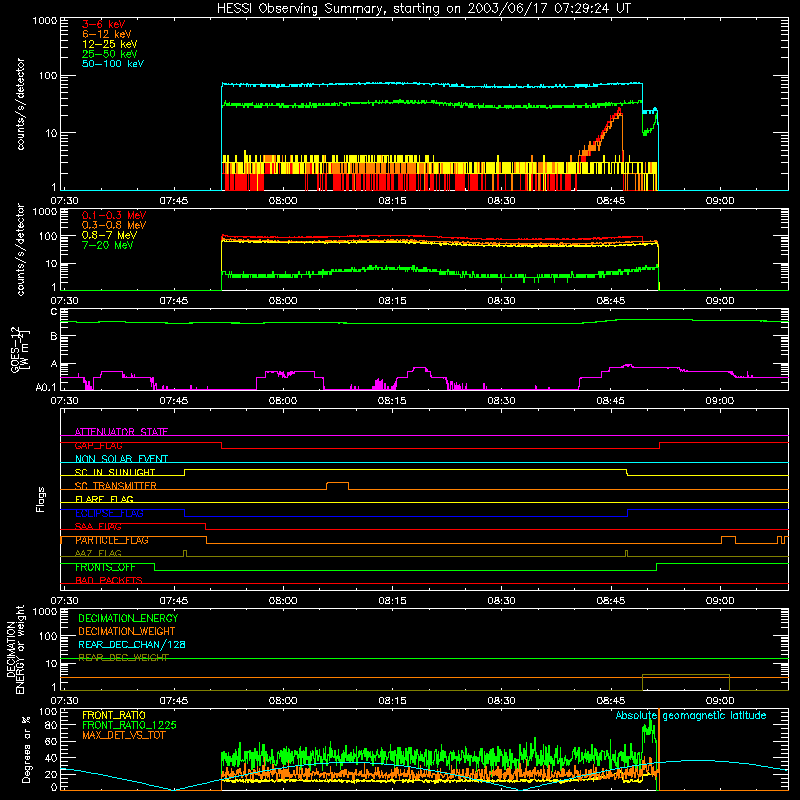Select the BAD_PACKETS flag label
The image size is (800, 800).
pos(109,580)
